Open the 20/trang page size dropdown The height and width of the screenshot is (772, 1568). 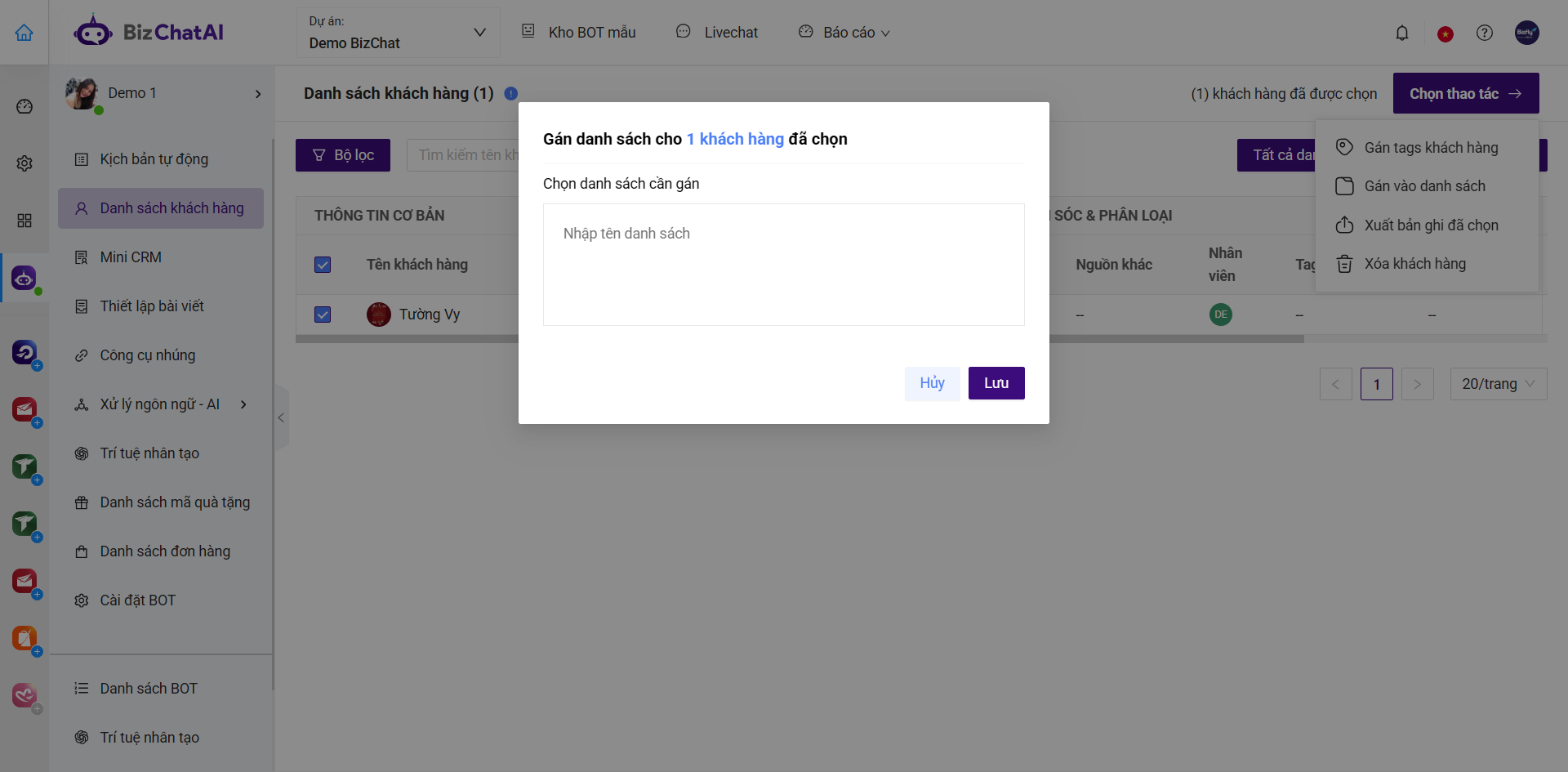tap(1498, 384)
